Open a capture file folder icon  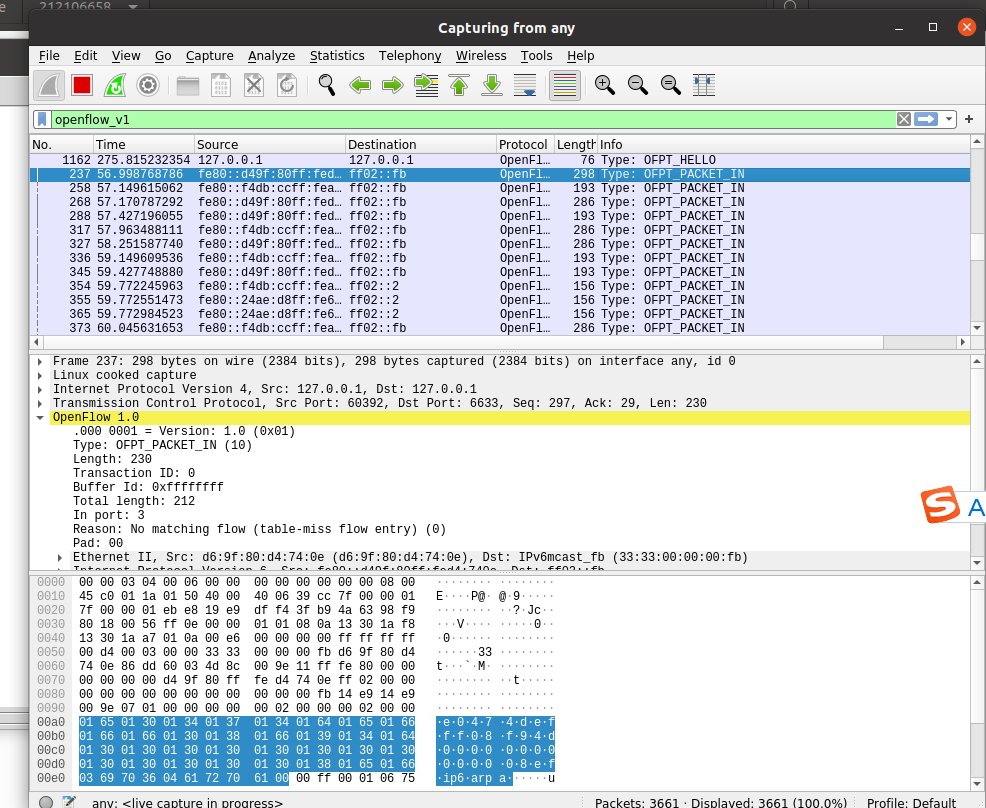coord(187,85)
